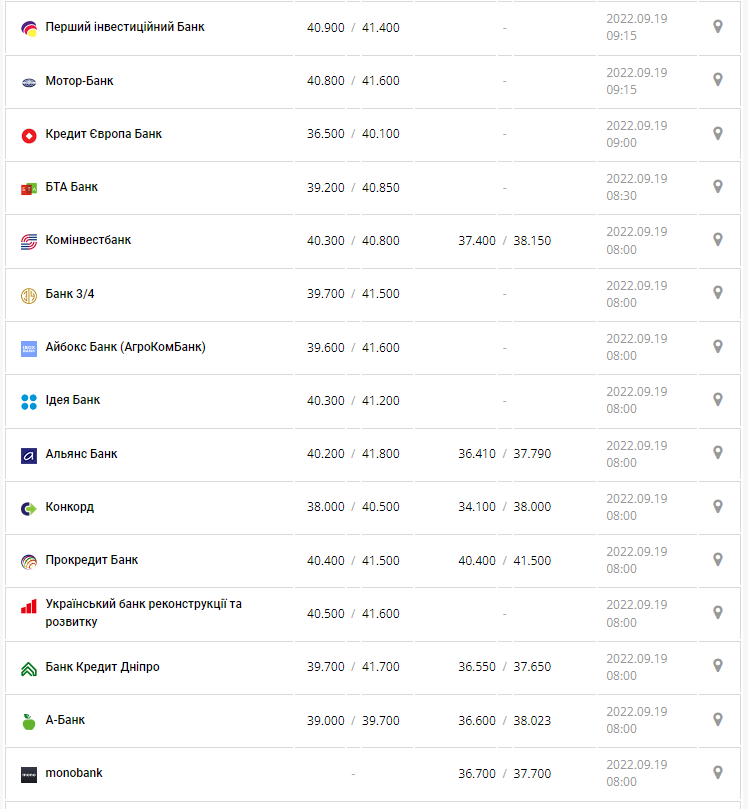Click Конкорд cash rate 38.000 / 40.500
This screenshot has width=748, height=809.
pyautogui.click(x=353, y=507)
